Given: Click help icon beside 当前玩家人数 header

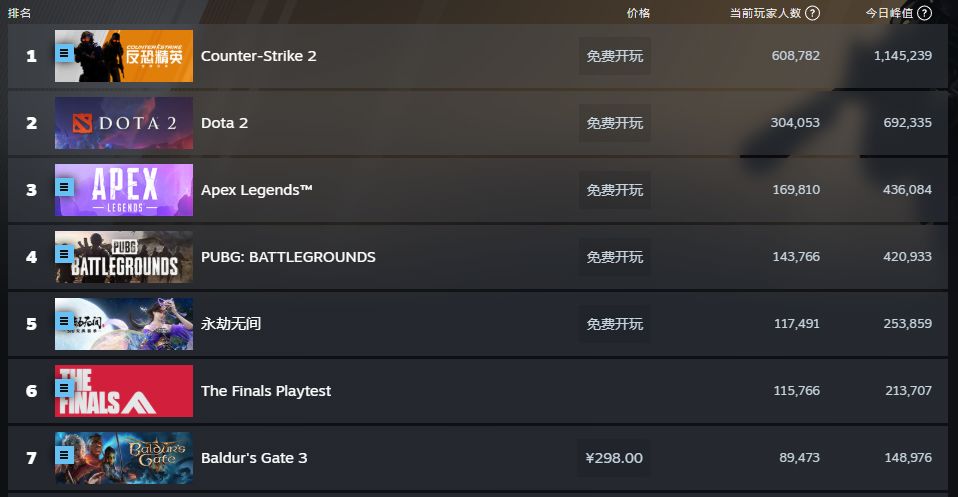Looking at the screenshot, I should [812, 13].
